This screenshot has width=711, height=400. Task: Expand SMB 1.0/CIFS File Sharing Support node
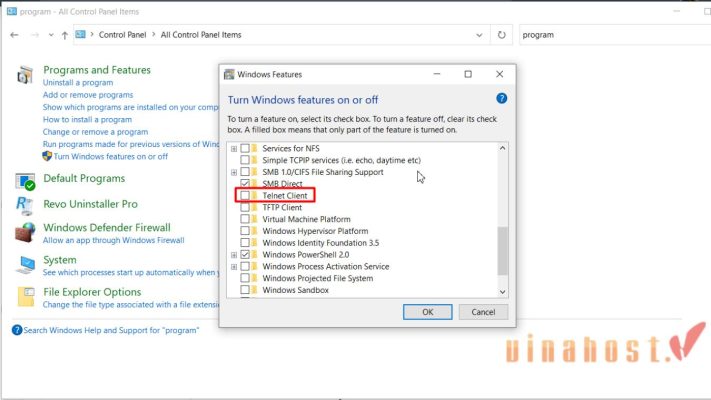(x=234, y=172)
